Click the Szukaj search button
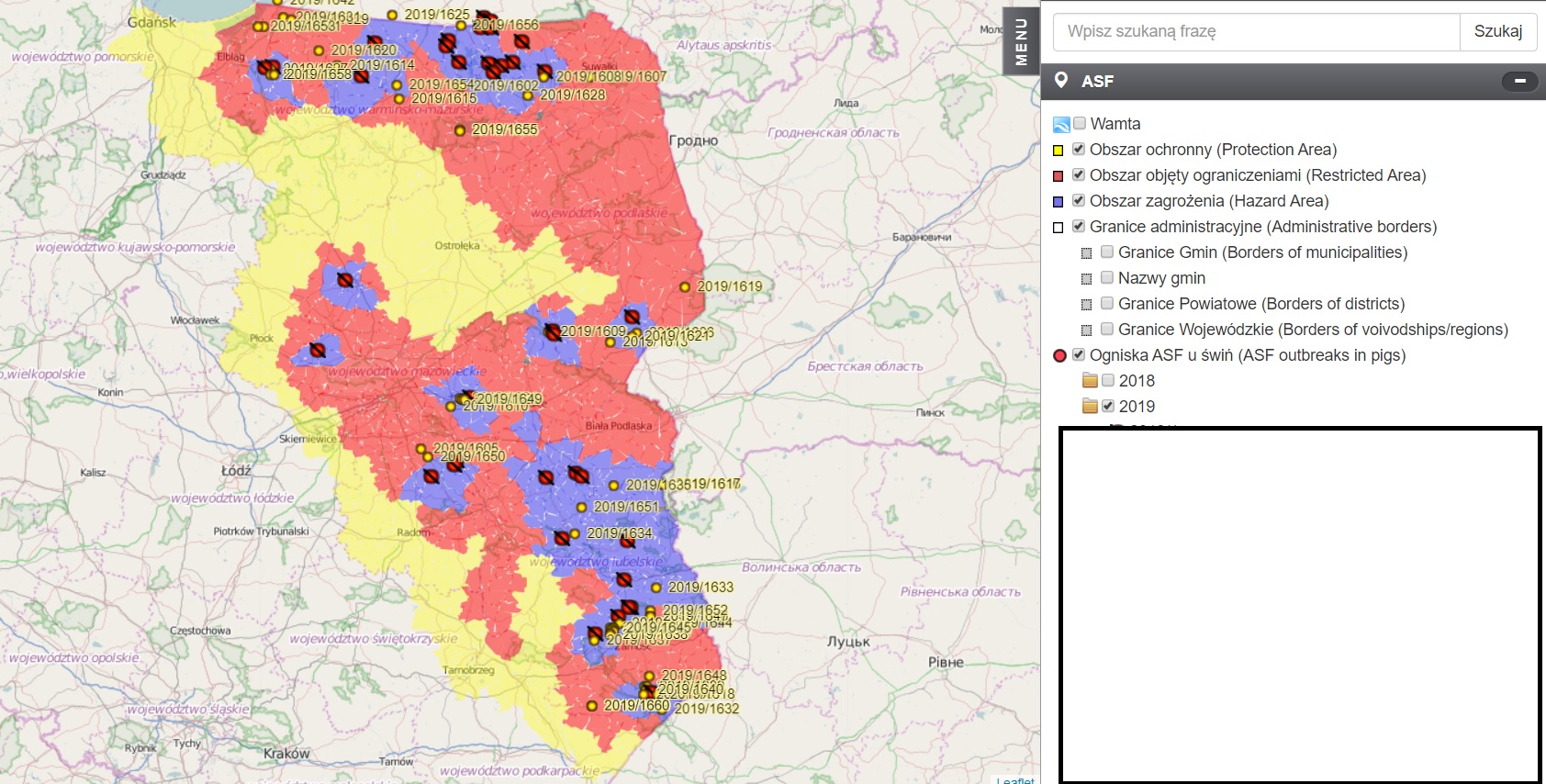Image resolution: width=1546 pixels, height=784 pixels. point(1497,31)
